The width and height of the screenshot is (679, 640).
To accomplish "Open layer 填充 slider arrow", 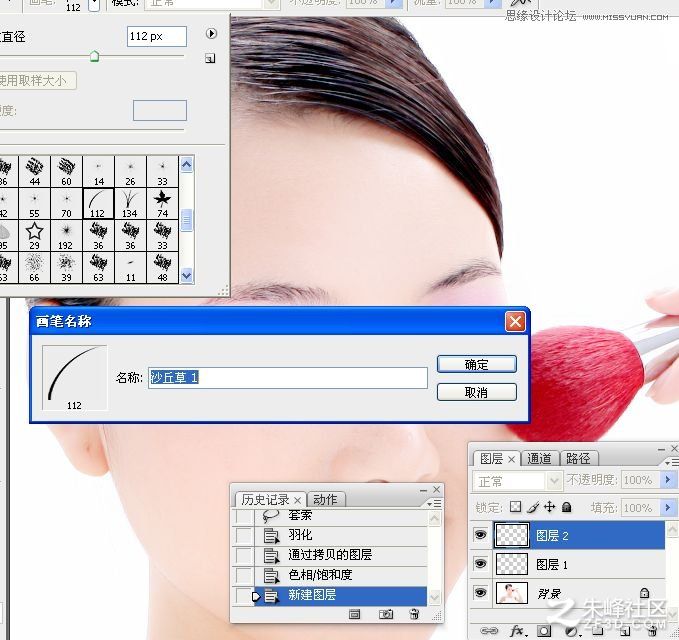I will coord(668,507).
